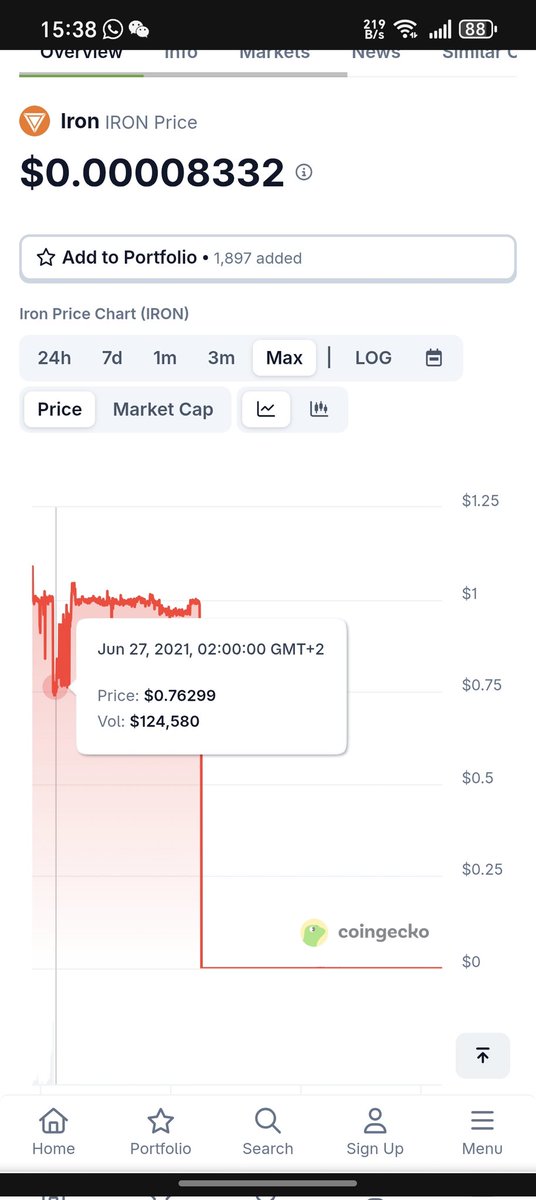536x1200 pixels.
Task: Choose the 7d time range
Action: 112,358
